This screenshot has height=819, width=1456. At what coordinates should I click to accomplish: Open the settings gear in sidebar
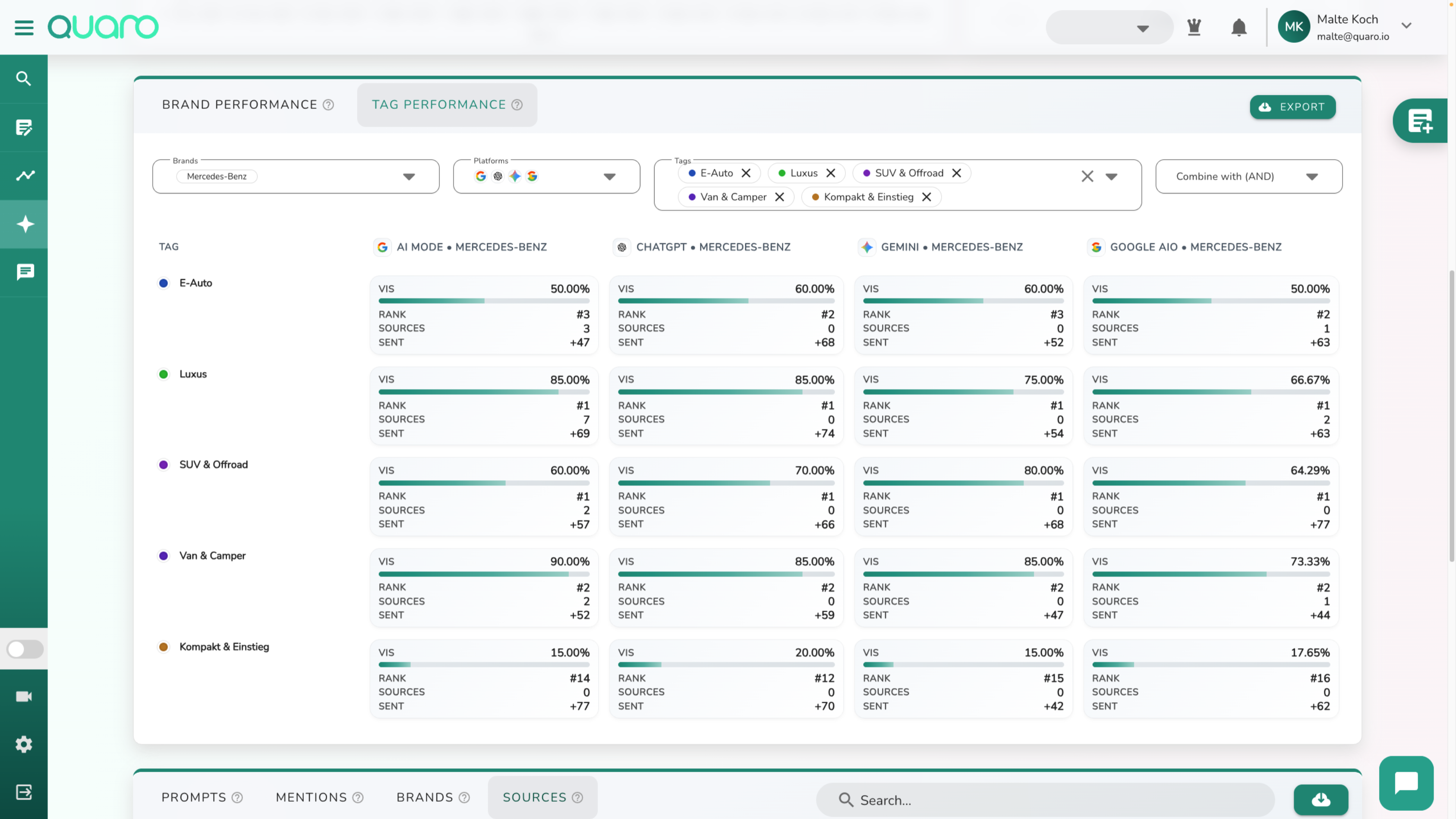click(x=24, y=744)
